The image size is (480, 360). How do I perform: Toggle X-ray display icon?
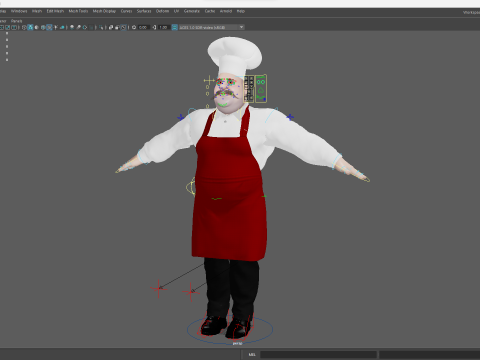click(111, 27)
